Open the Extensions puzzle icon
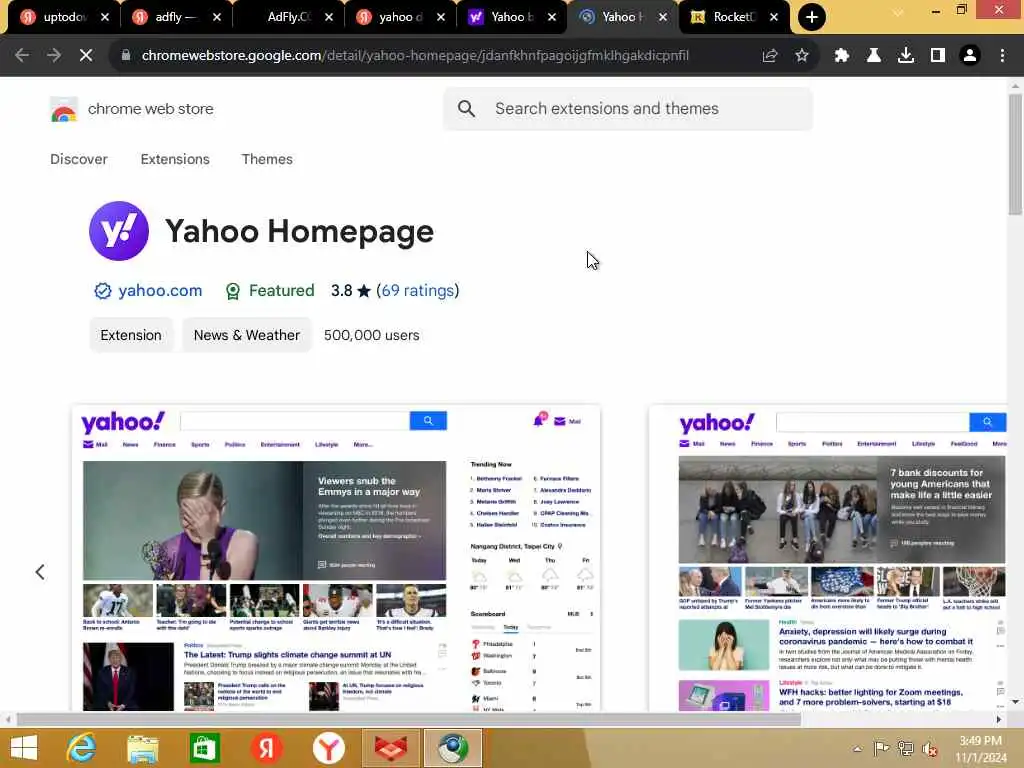 (x=842, y=56)
